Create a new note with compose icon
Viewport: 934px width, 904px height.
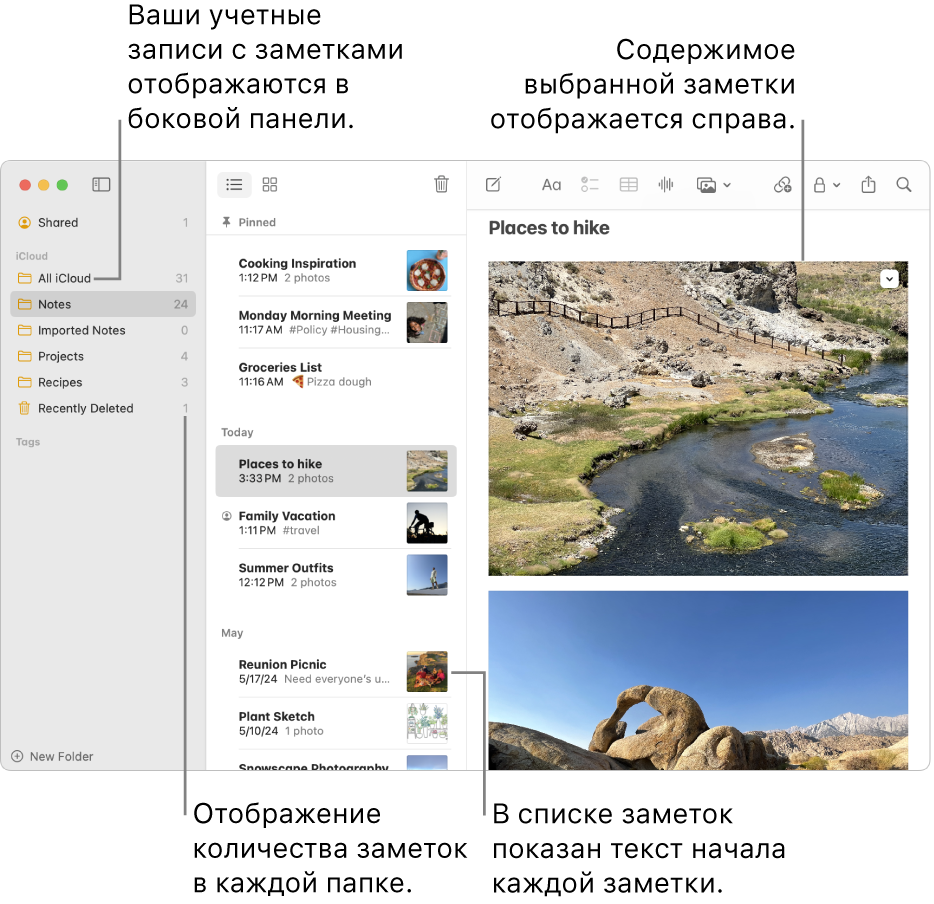pos(493,185)
